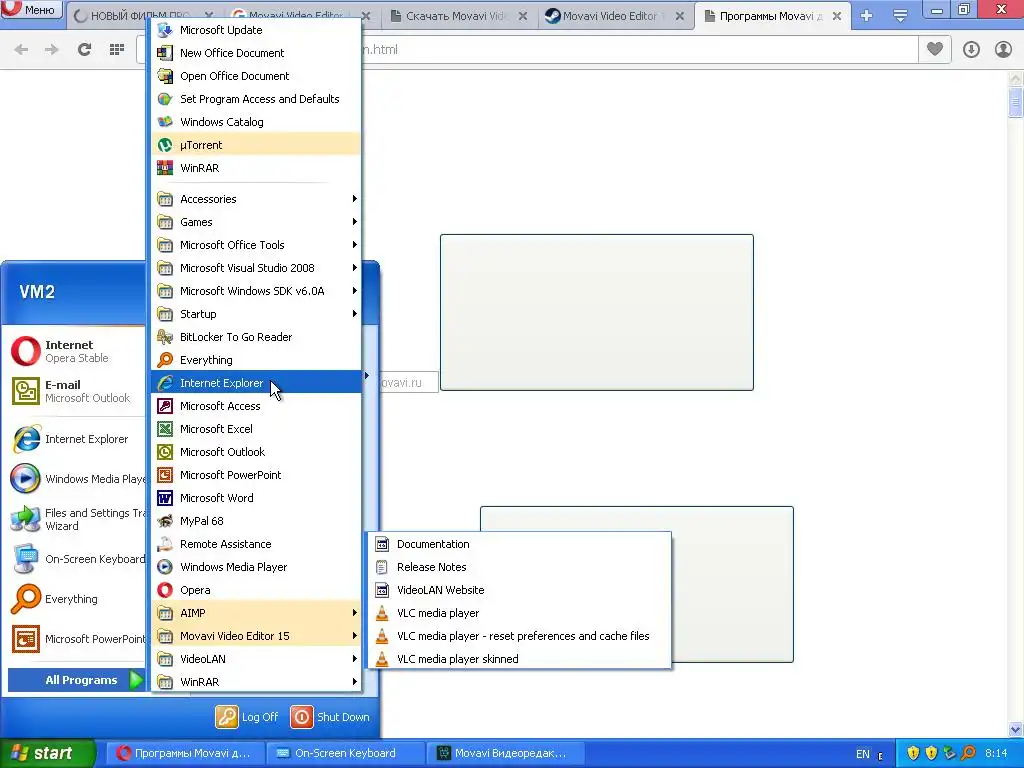The image size is (1024, 768).
Task: Open Windows Catalog shortcut
Action: pos(256,121)
